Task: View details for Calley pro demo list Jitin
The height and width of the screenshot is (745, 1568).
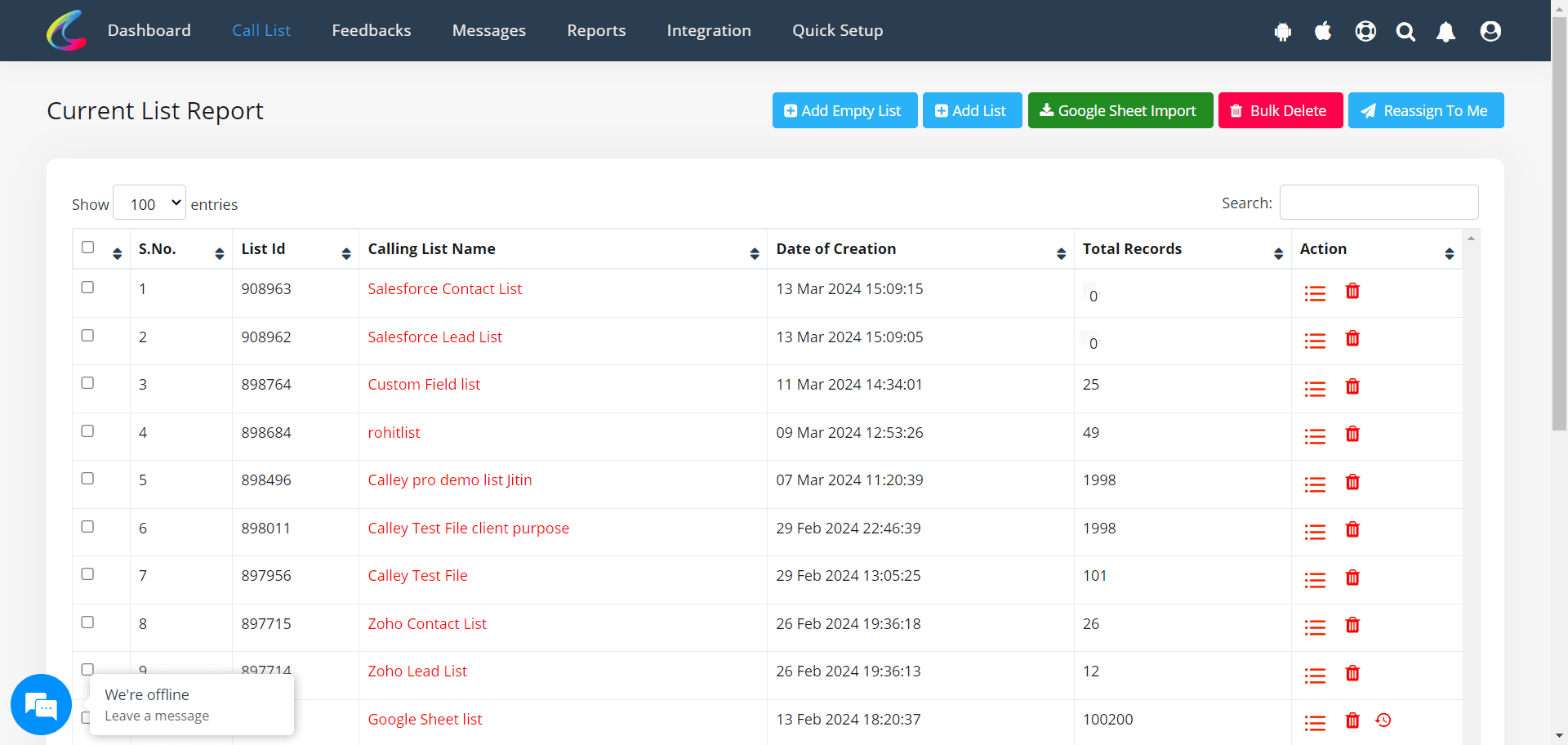Action: [x=1315, y=484]
